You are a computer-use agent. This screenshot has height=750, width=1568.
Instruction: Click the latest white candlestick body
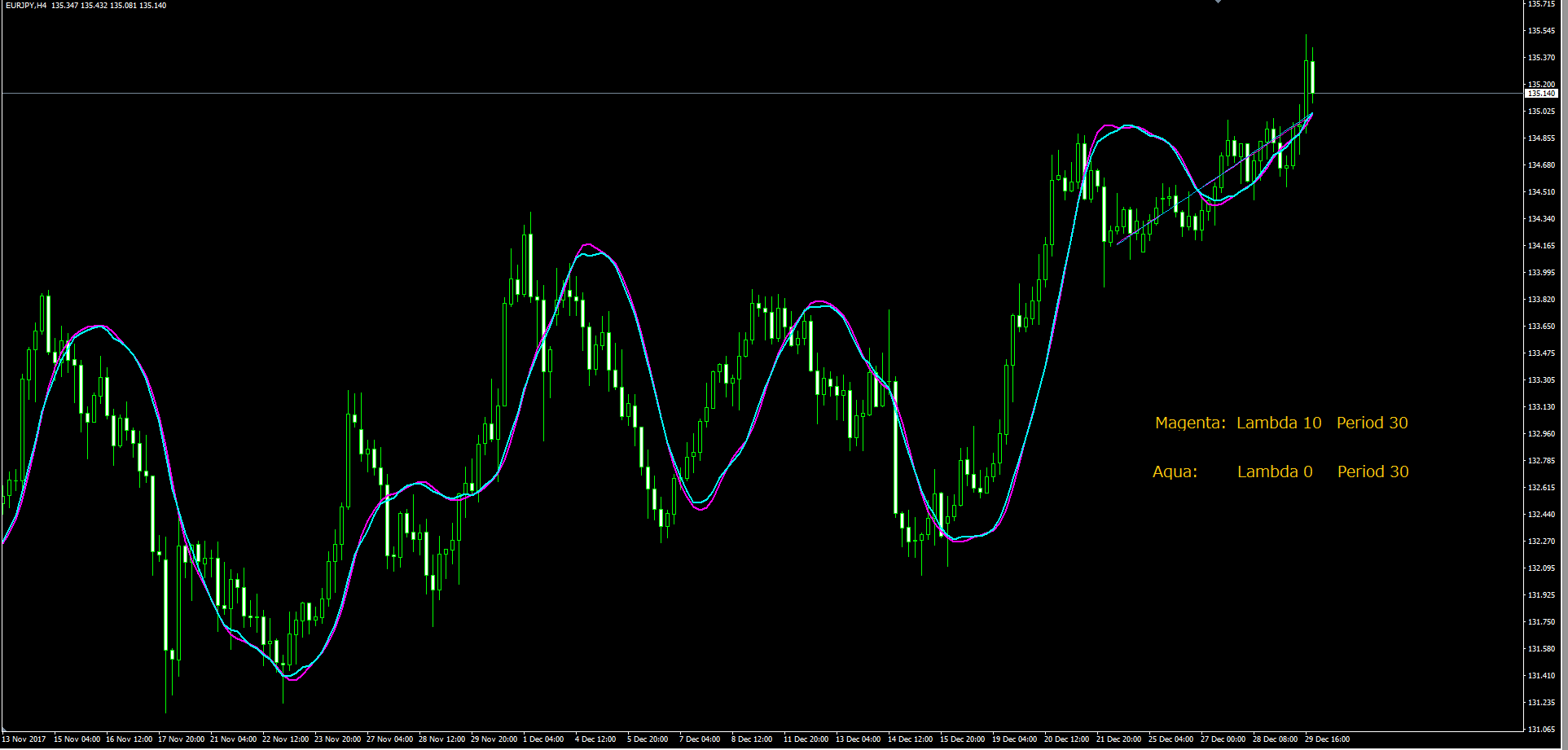(x=1312, y=77)
